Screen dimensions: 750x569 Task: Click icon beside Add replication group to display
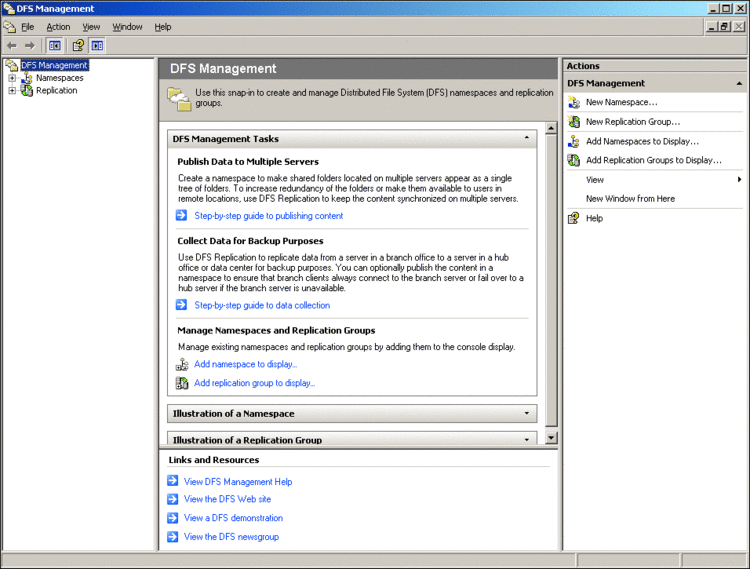pos(182,383)
